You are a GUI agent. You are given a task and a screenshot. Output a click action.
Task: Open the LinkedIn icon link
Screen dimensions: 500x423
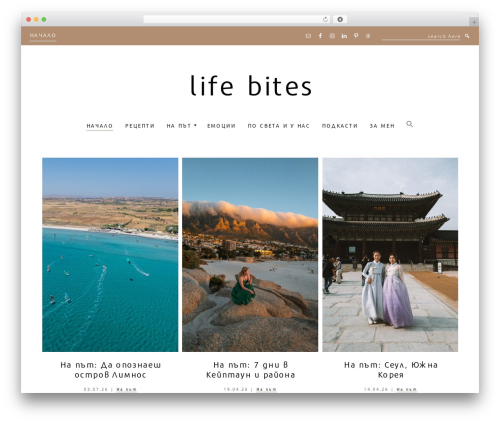[344, 36]
